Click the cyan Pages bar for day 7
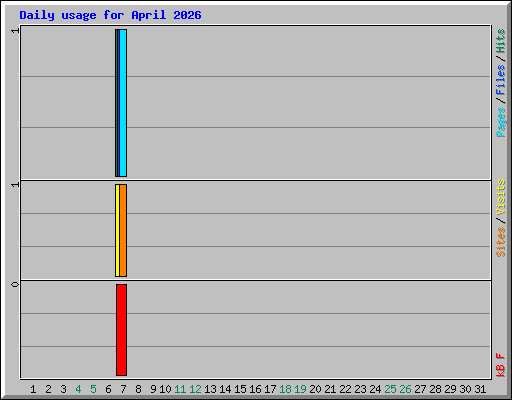This screenshot has height=400, width=512. (x=123, y=103)
